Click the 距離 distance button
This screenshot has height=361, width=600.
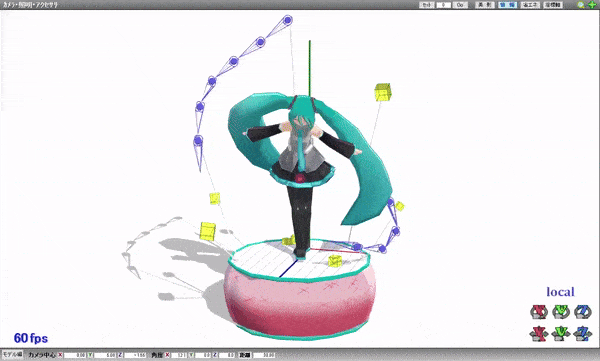click(245, 355)
